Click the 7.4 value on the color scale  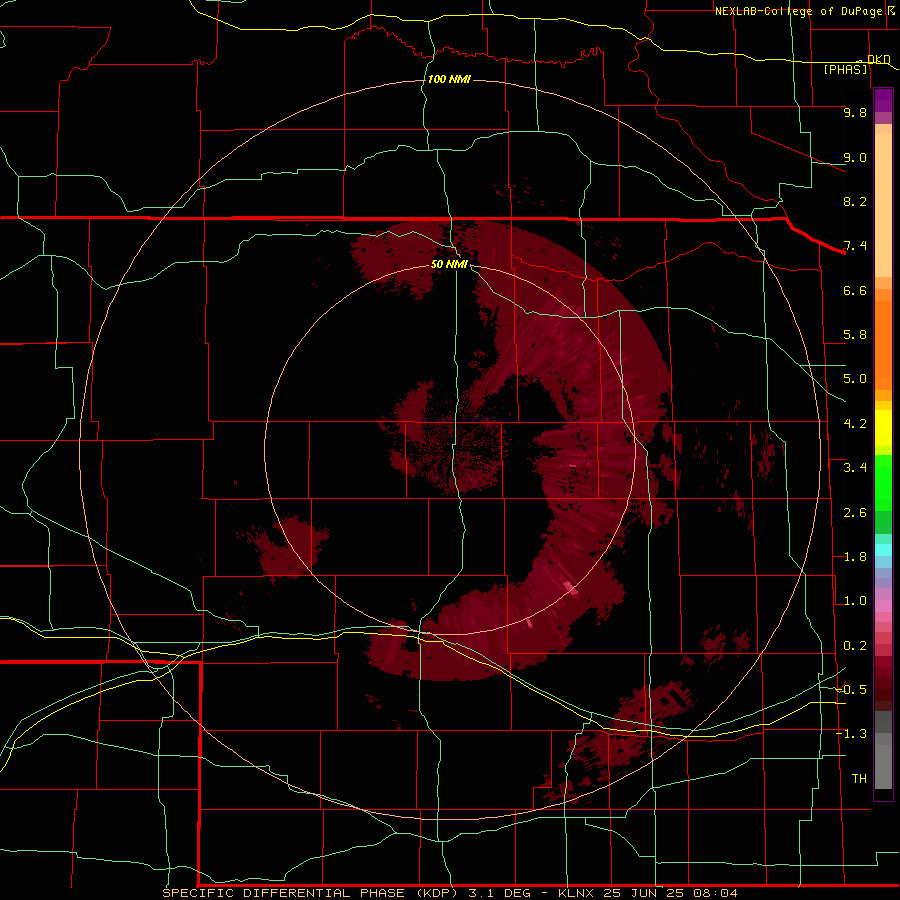[855, 246]
